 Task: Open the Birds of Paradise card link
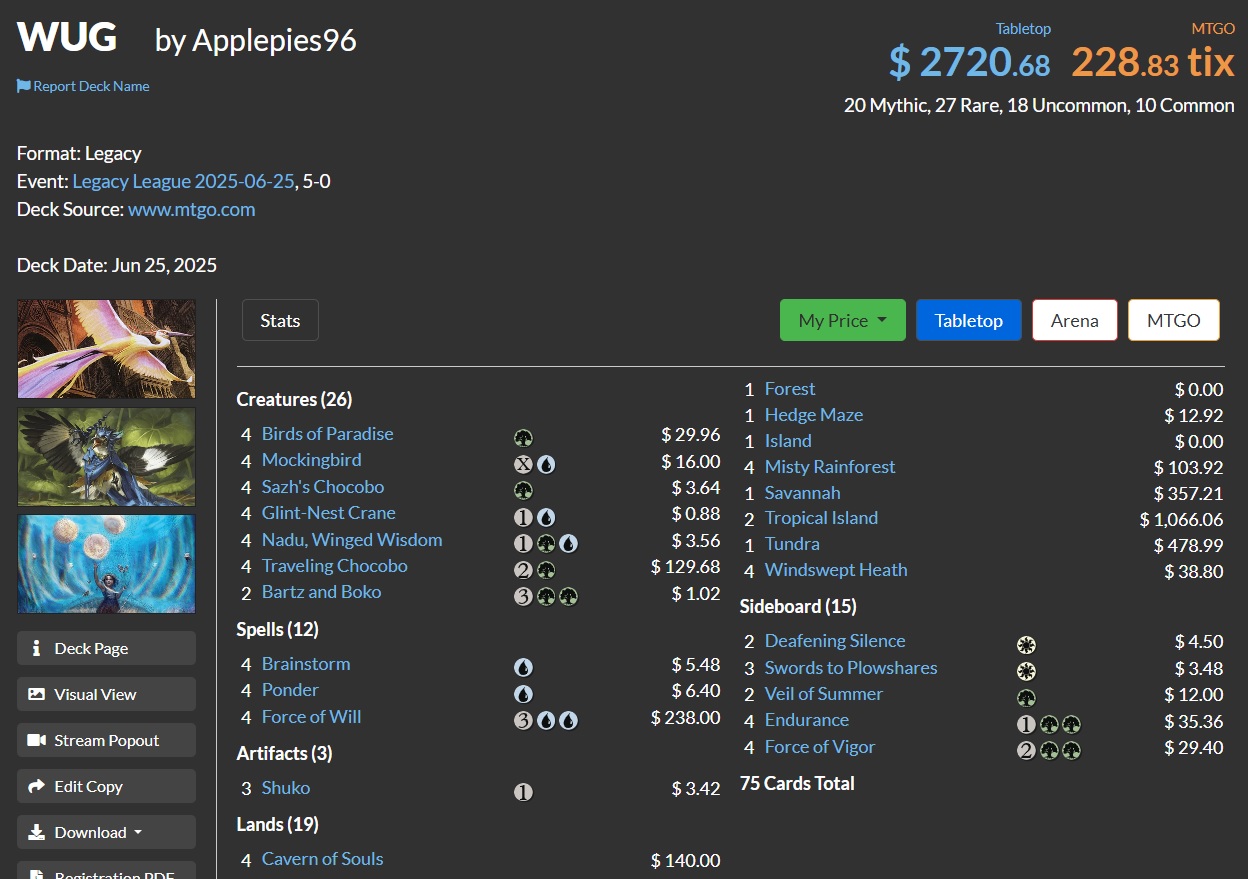pos(327,433)
